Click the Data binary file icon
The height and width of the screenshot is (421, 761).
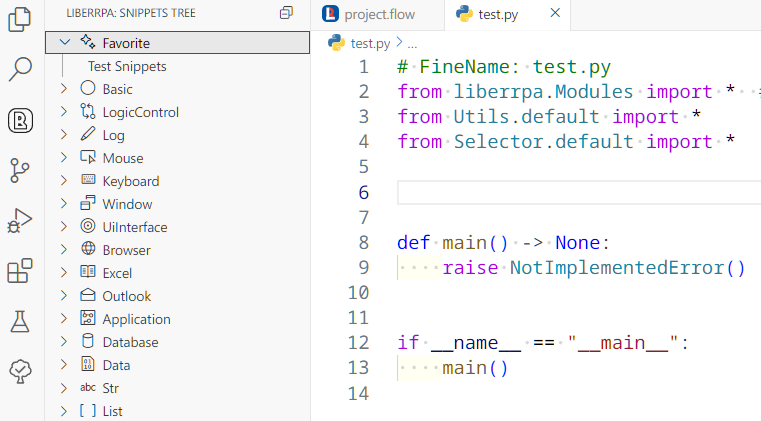88,364
